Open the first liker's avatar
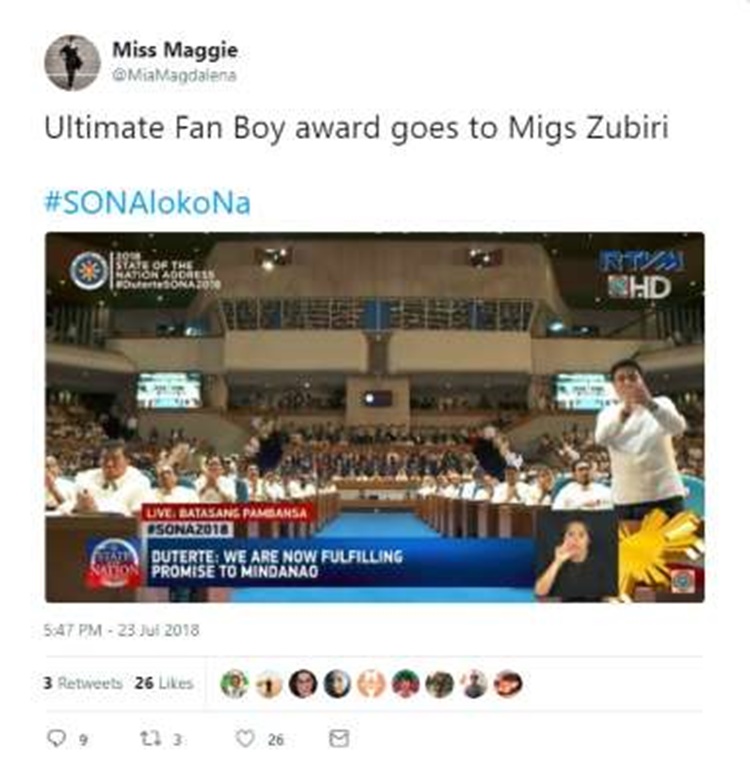Viewport: 750px width, 781px height. (235, 684)
